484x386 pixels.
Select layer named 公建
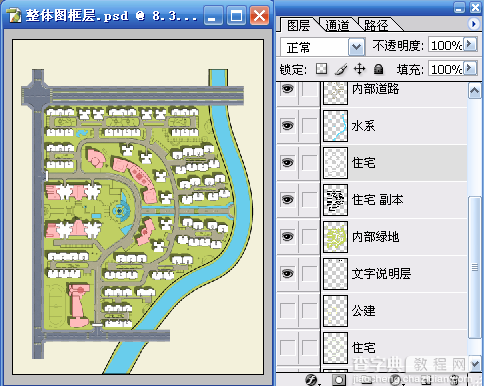click(x=363, y=311)
